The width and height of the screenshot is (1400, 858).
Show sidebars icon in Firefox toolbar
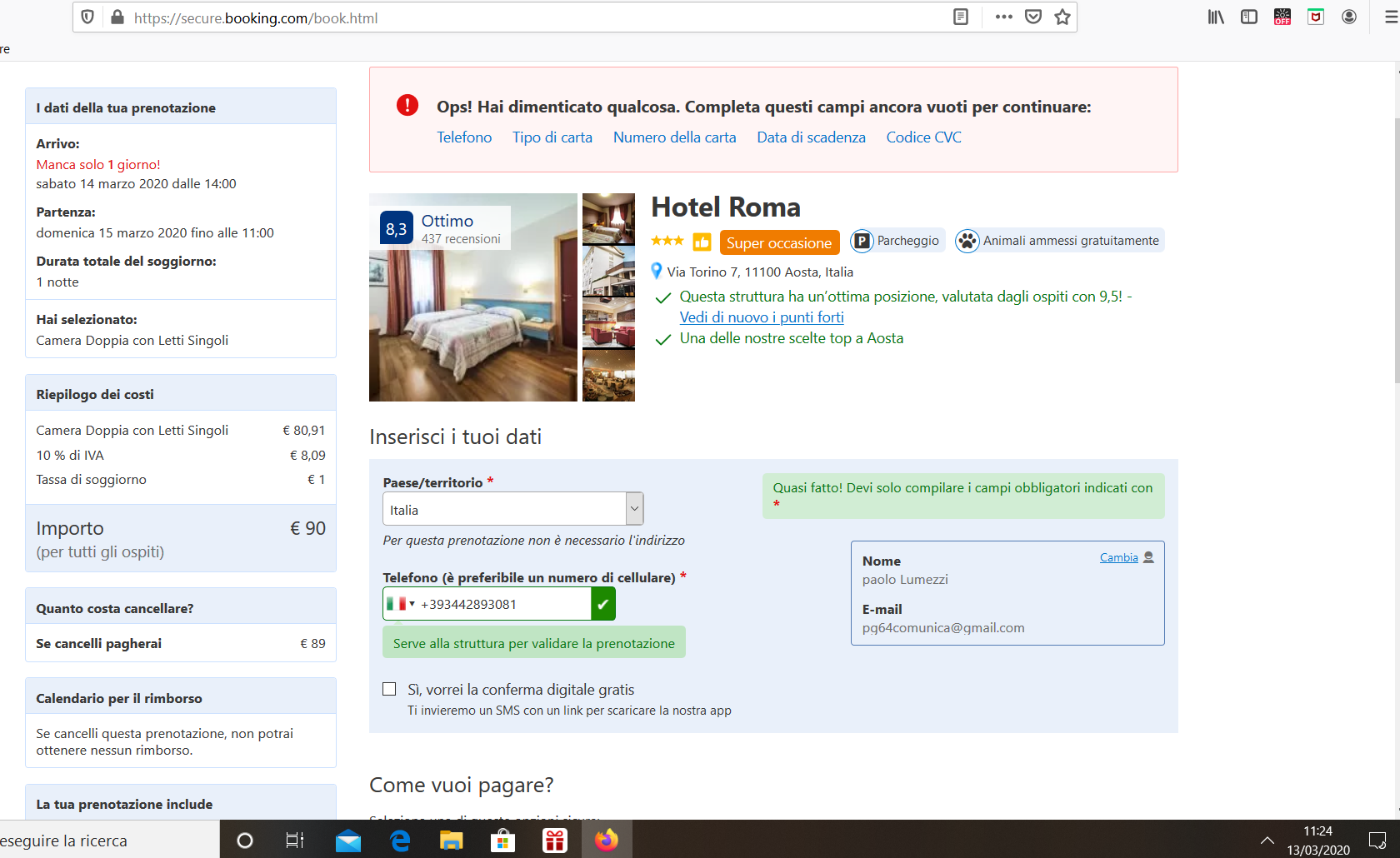coord(1248,17)
